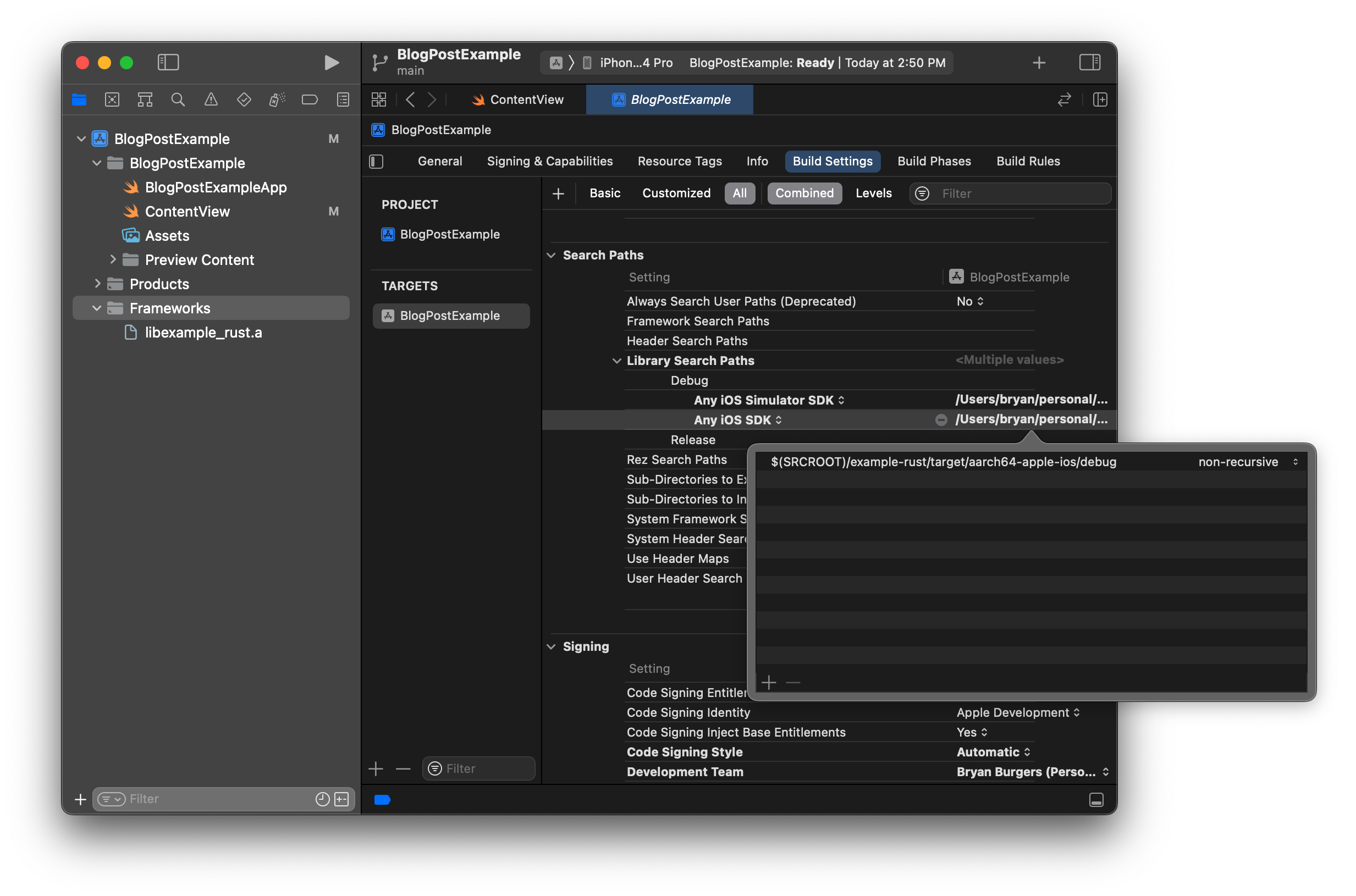
Task: Add a file in the navigator footer
Action: (81, 799)
